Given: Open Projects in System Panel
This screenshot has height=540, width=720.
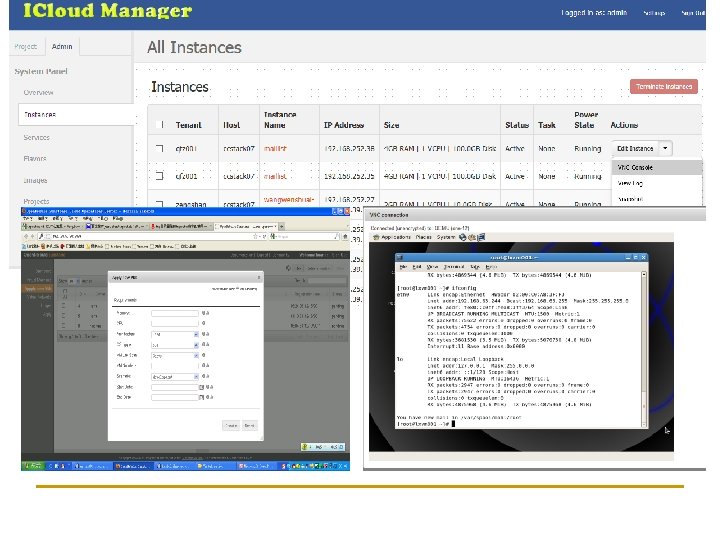Looking at the screenshot, I should click(36, 201).
